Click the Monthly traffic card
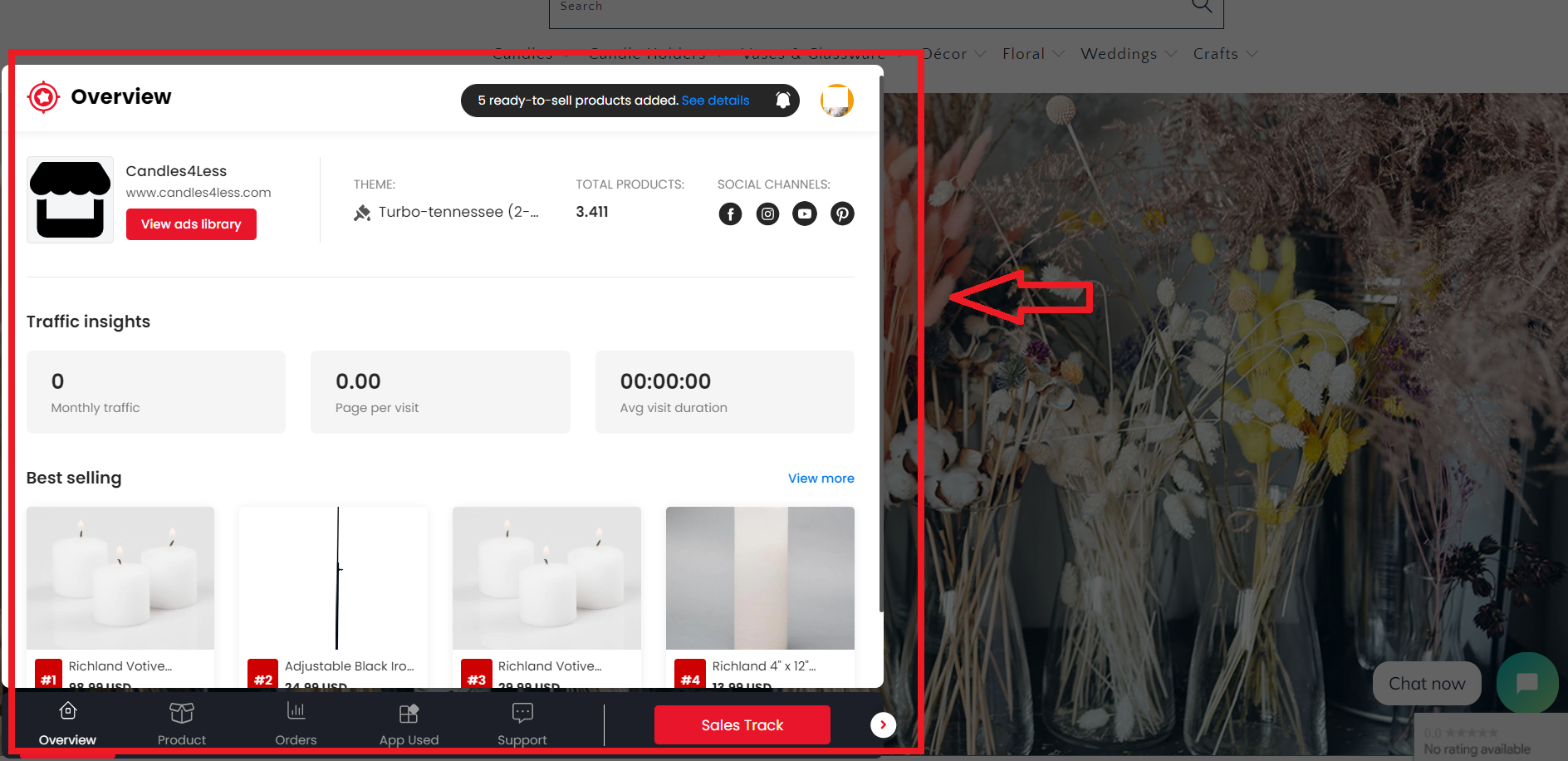The image size is (1568, 761). click(x=156, y=392)
